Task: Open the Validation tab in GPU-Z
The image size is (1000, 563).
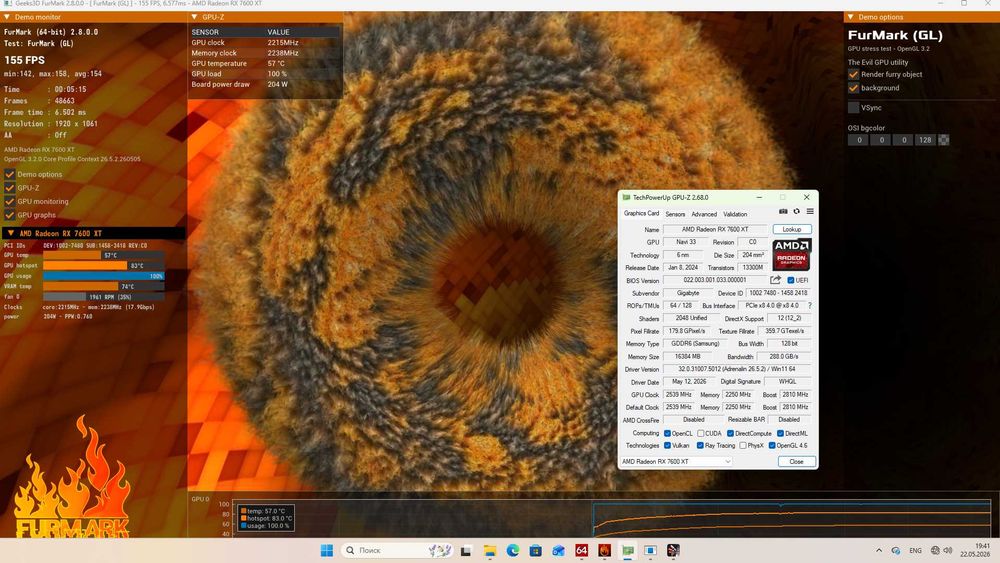Action: click(735, 214)
